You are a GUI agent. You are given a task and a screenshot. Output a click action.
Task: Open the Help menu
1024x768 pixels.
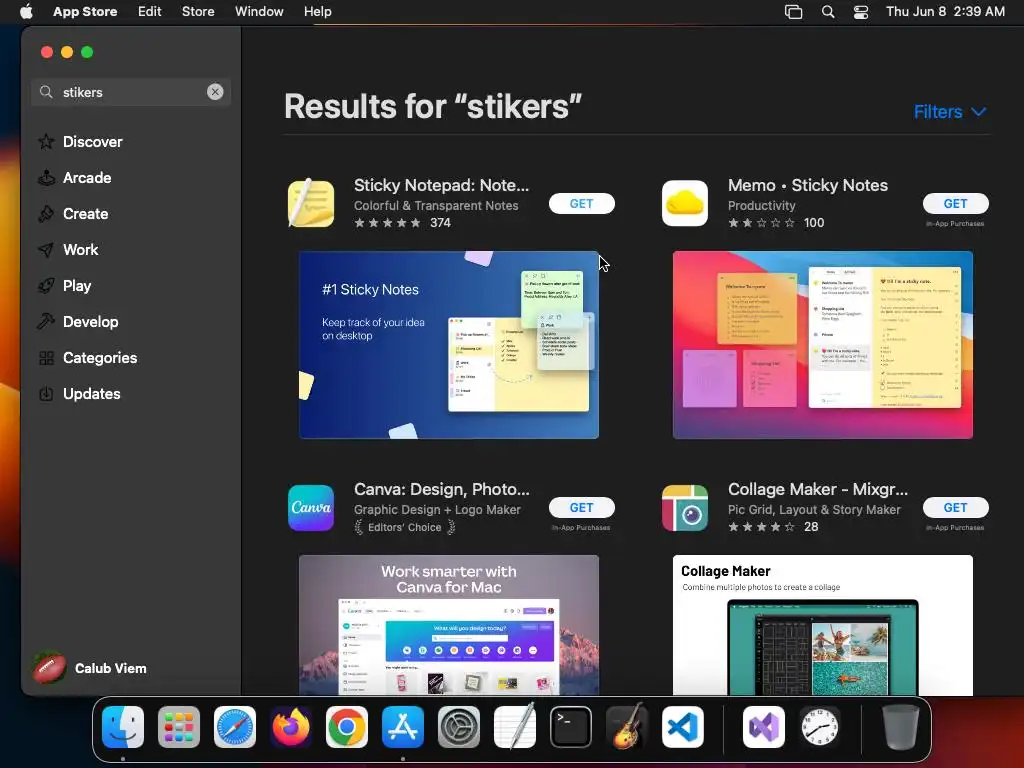point(317,11)
